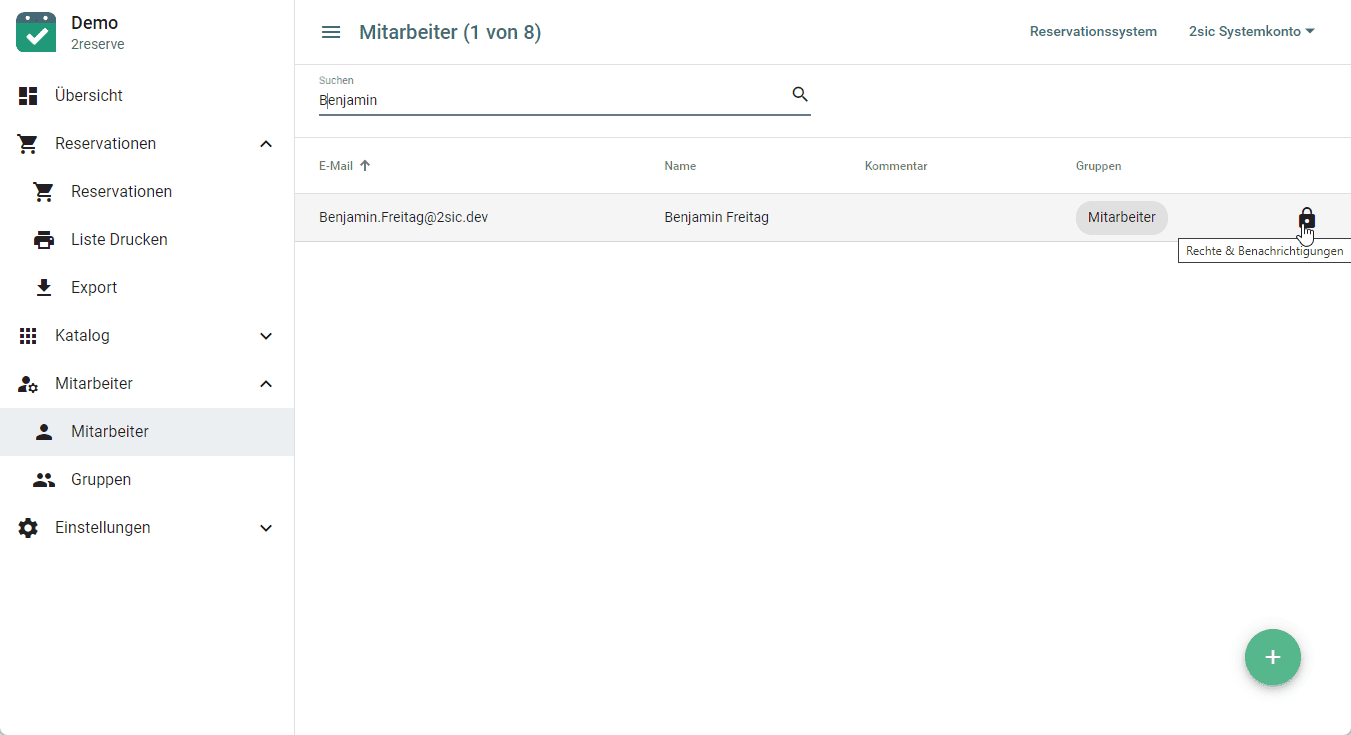Open rights lock icon for Benjamin Freitag
Image resolution: width=1351 pixels, height=735 pixels.
(1306, 218)
